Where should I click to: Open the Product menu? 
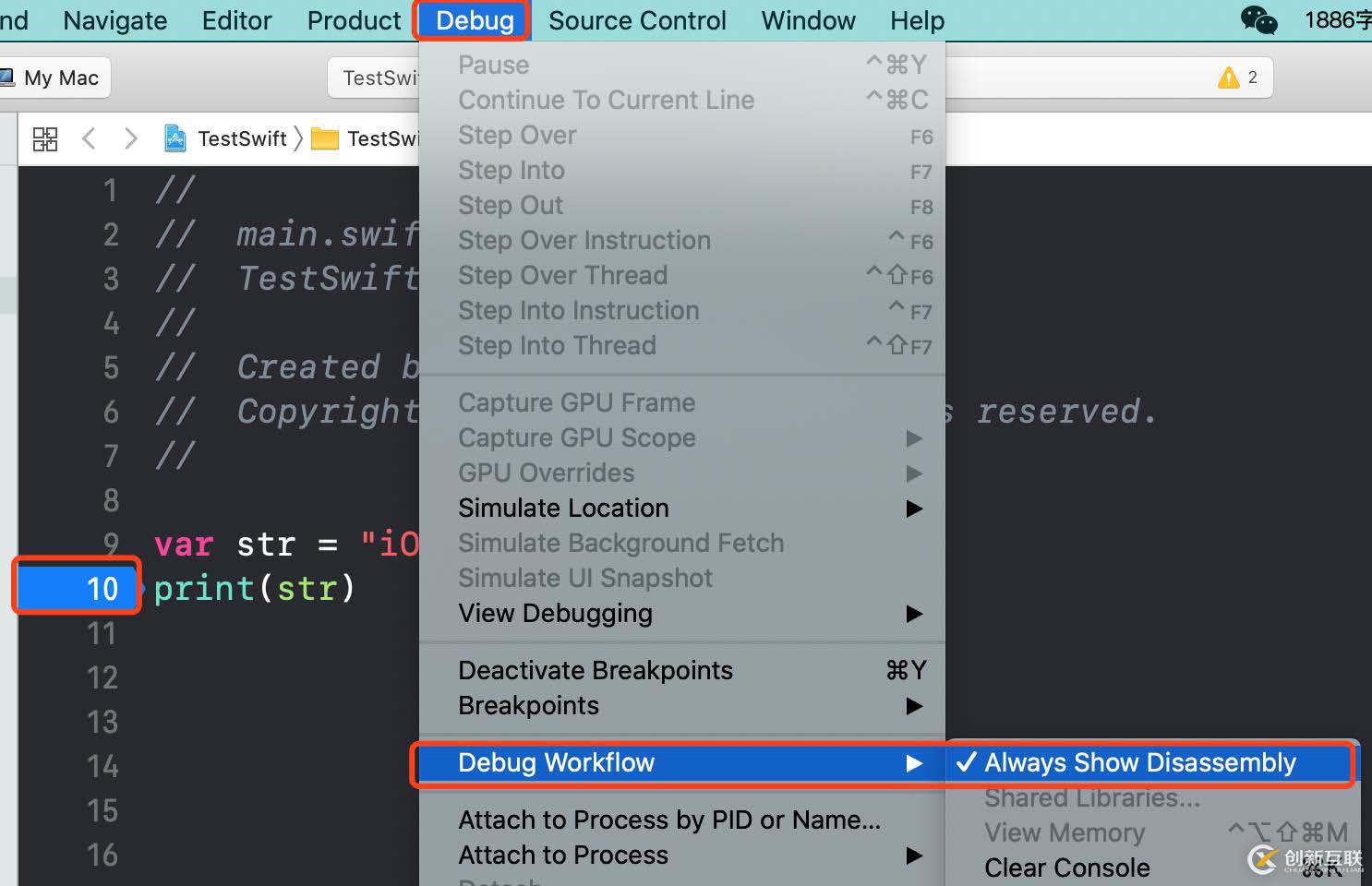[354, 20]
